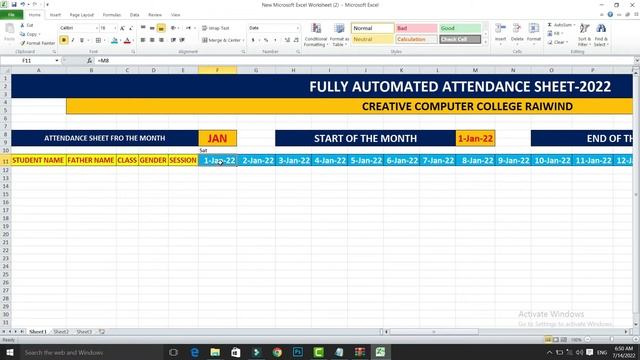The image size is (640, 360).
Task: Switch to the Insert ribbon tab
Action: 55,15
